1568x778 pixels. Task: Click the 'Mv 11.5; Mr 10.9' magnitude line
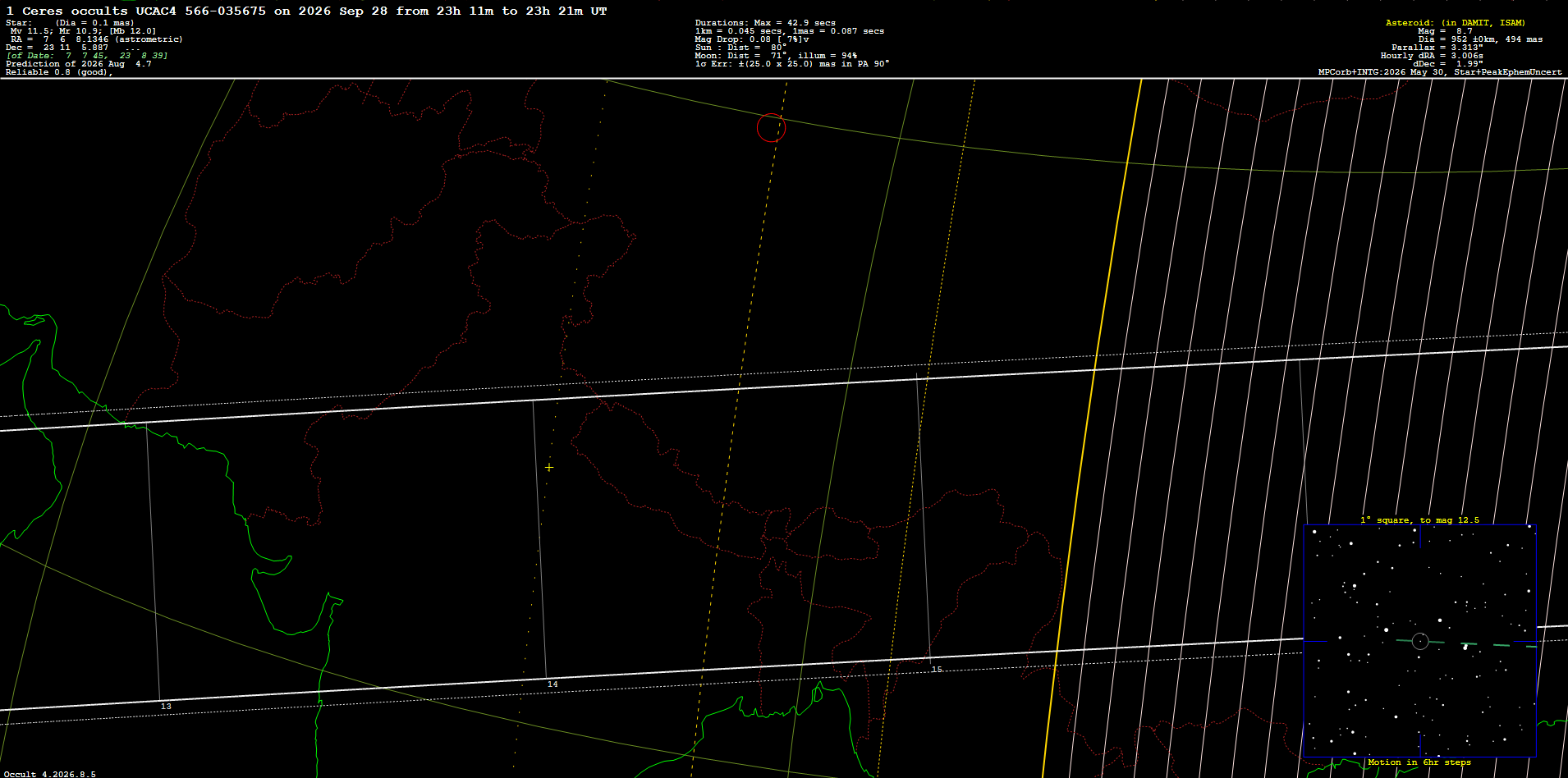[x=83, y=31]
